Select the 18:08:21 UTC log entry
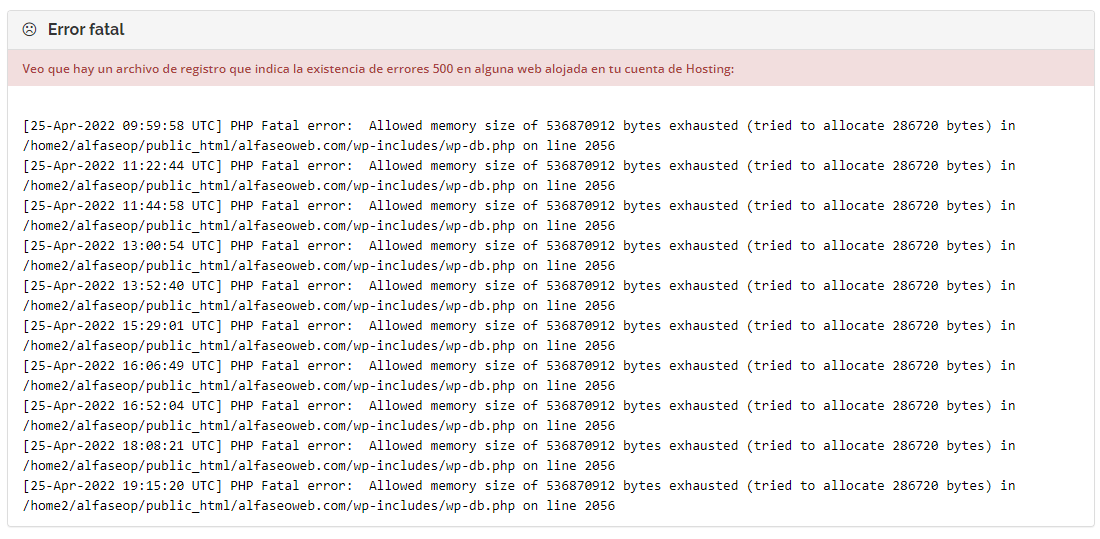1100x539 pixels. tap(519, 456)
